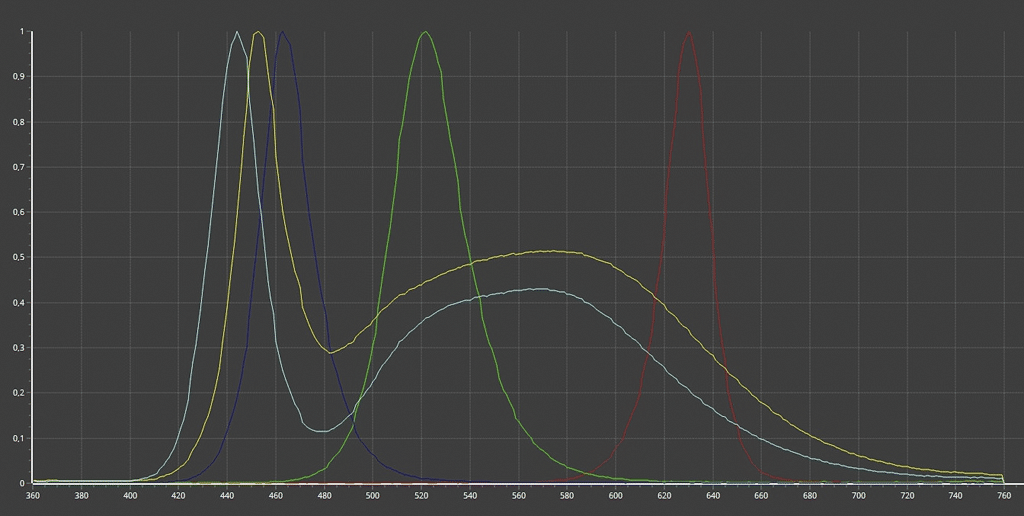Viewport: 1024px width, 516px height.
Task: Select the 0.1 label on the vertical axis
Action: [19, 438]
